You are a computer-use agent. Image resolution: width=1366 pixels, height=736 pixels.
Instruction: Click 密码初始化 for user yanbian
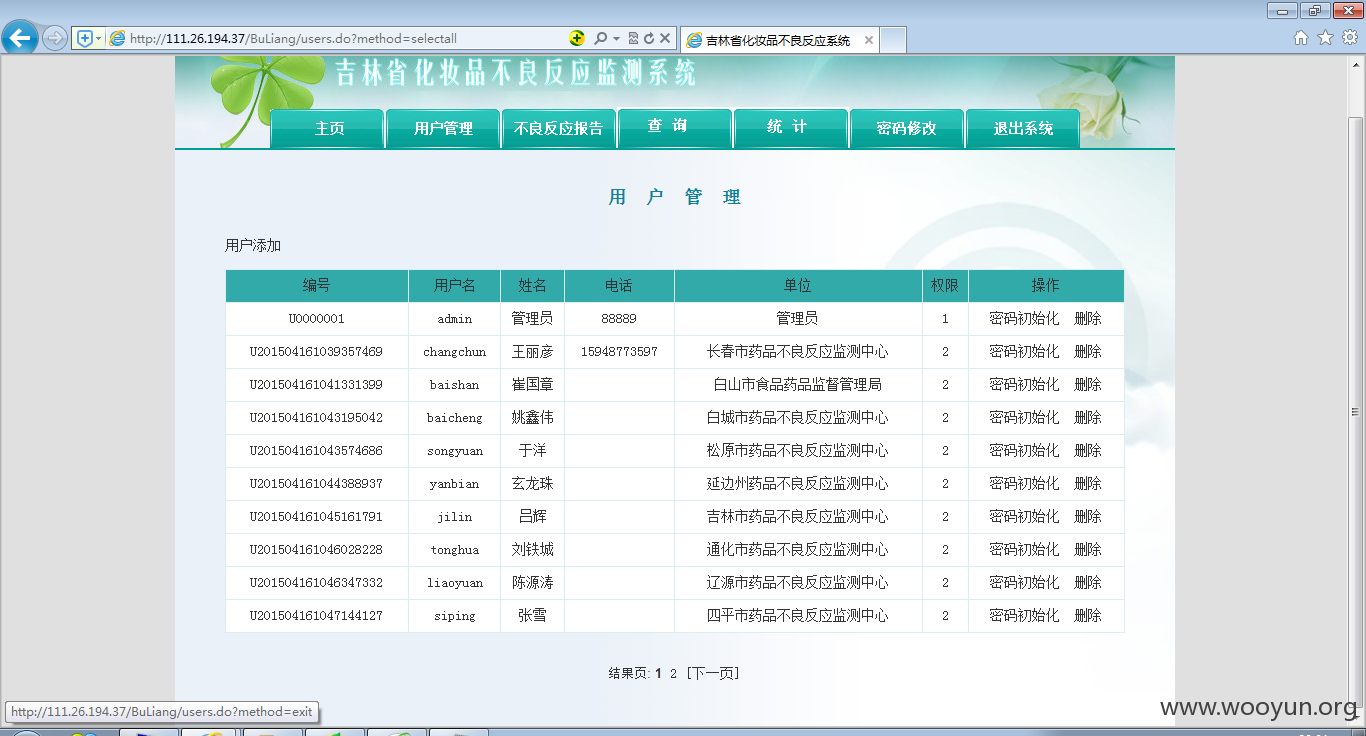click(x=1024, y=484)
